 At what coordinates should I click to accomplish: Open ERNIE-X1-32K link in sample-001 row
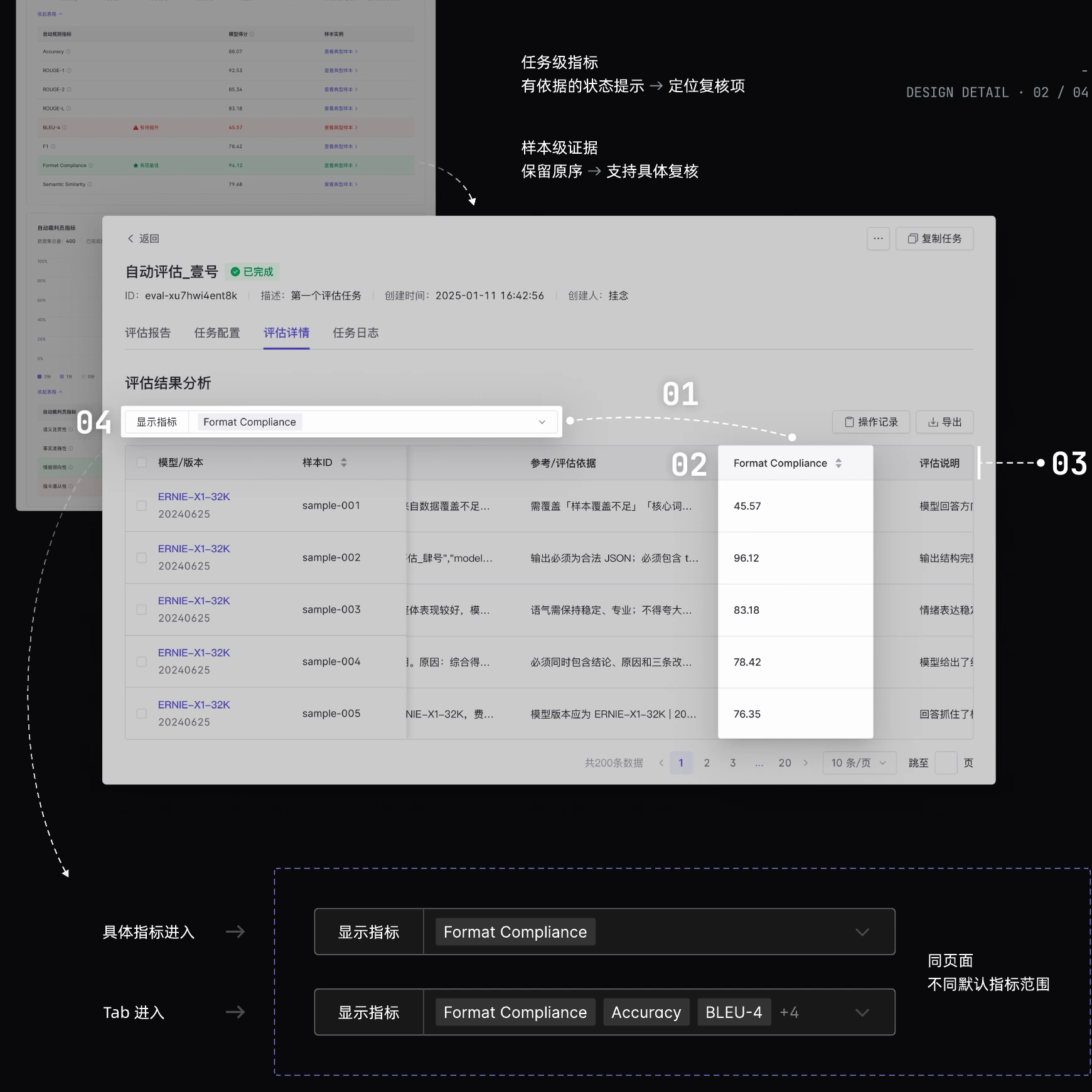coord(194,496)
